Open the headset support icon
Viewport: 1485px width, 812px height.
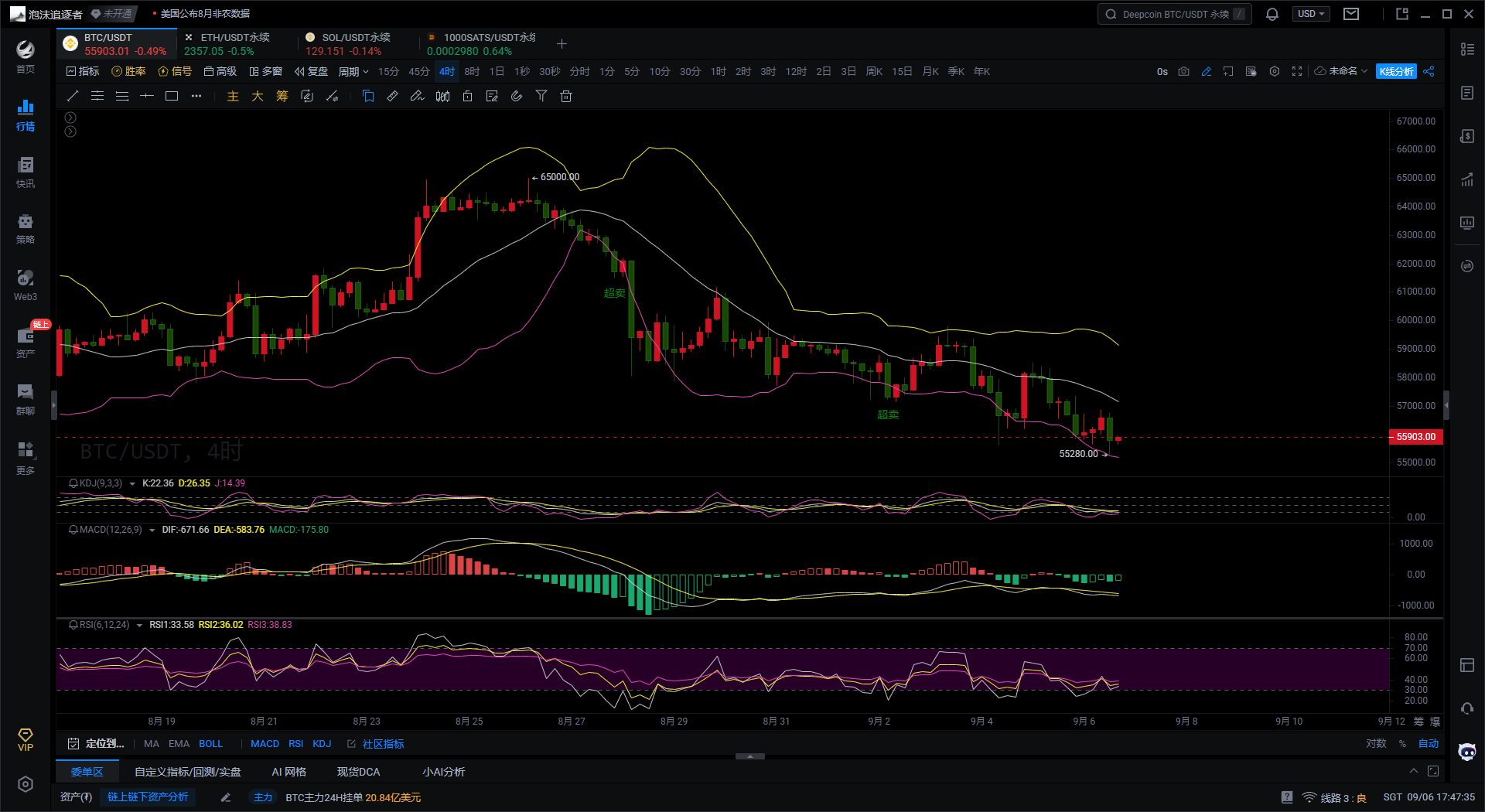coord(1467,708)
